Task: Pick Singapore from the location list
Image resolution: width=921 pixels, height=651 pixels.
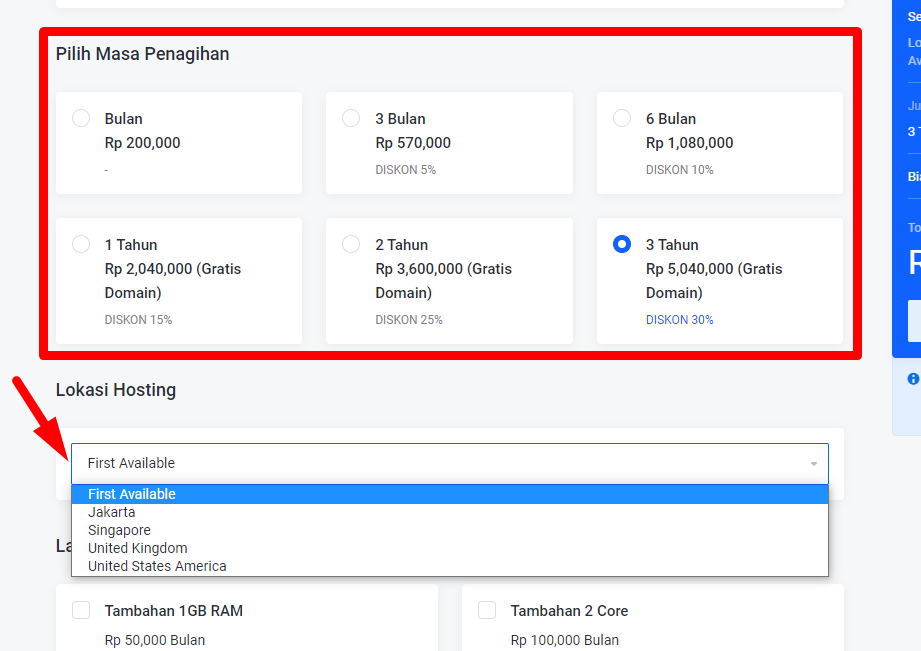Action: (x=119, y=530)
